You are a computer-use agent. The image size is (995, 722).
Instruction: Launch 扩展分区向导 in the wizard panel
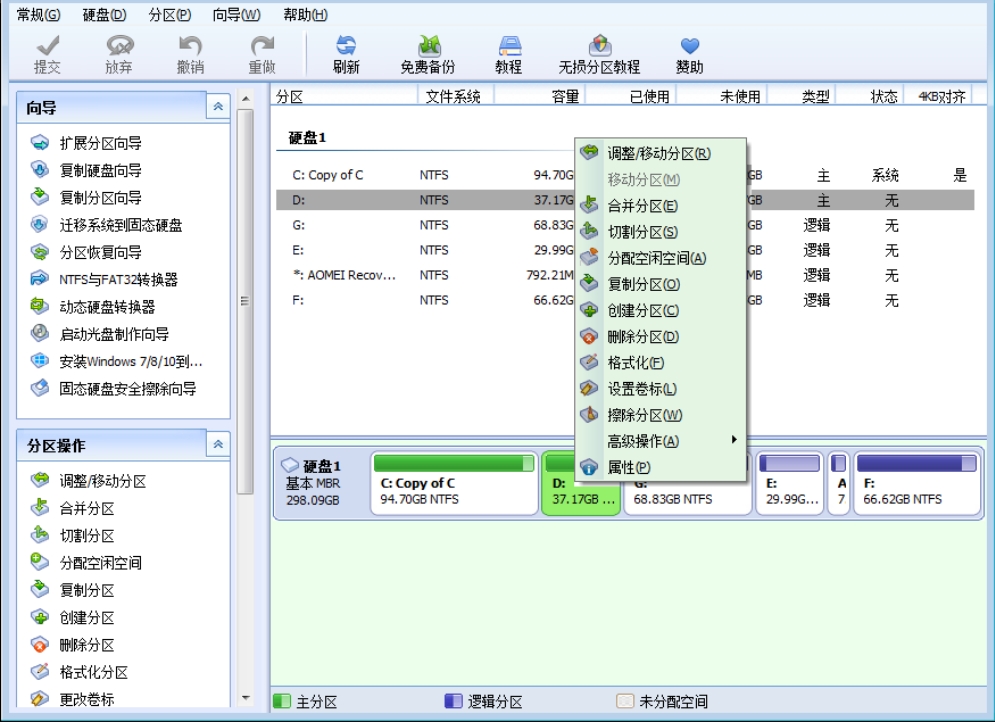[86, 143]
